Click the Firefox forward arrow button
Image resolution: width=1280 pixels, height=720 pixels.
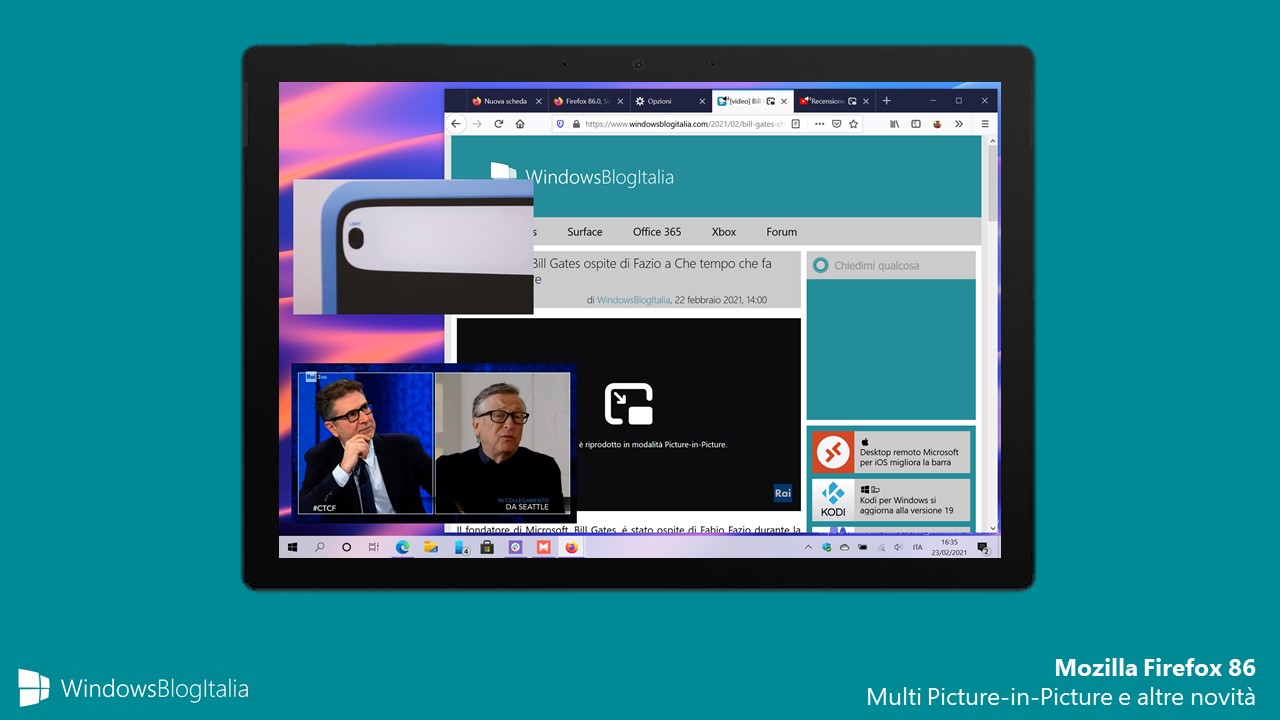[x=477, y=124]
